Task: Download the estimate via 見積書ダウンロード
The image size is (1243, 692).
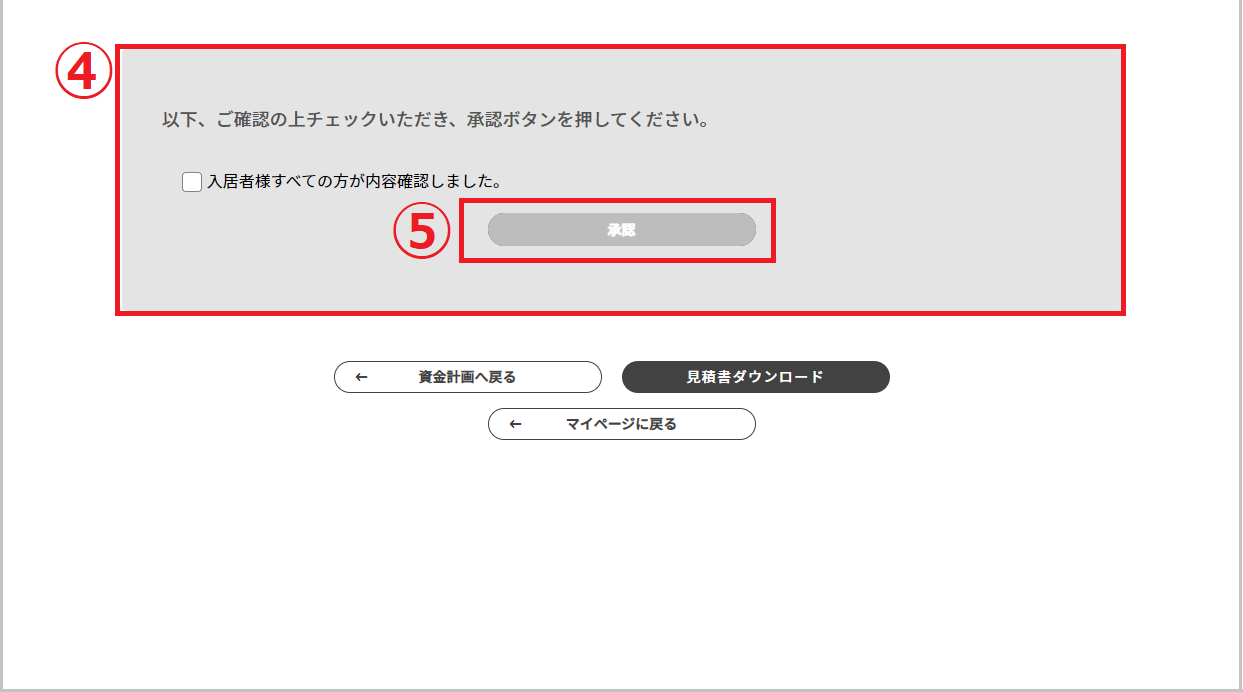Action: pos(756,377)
